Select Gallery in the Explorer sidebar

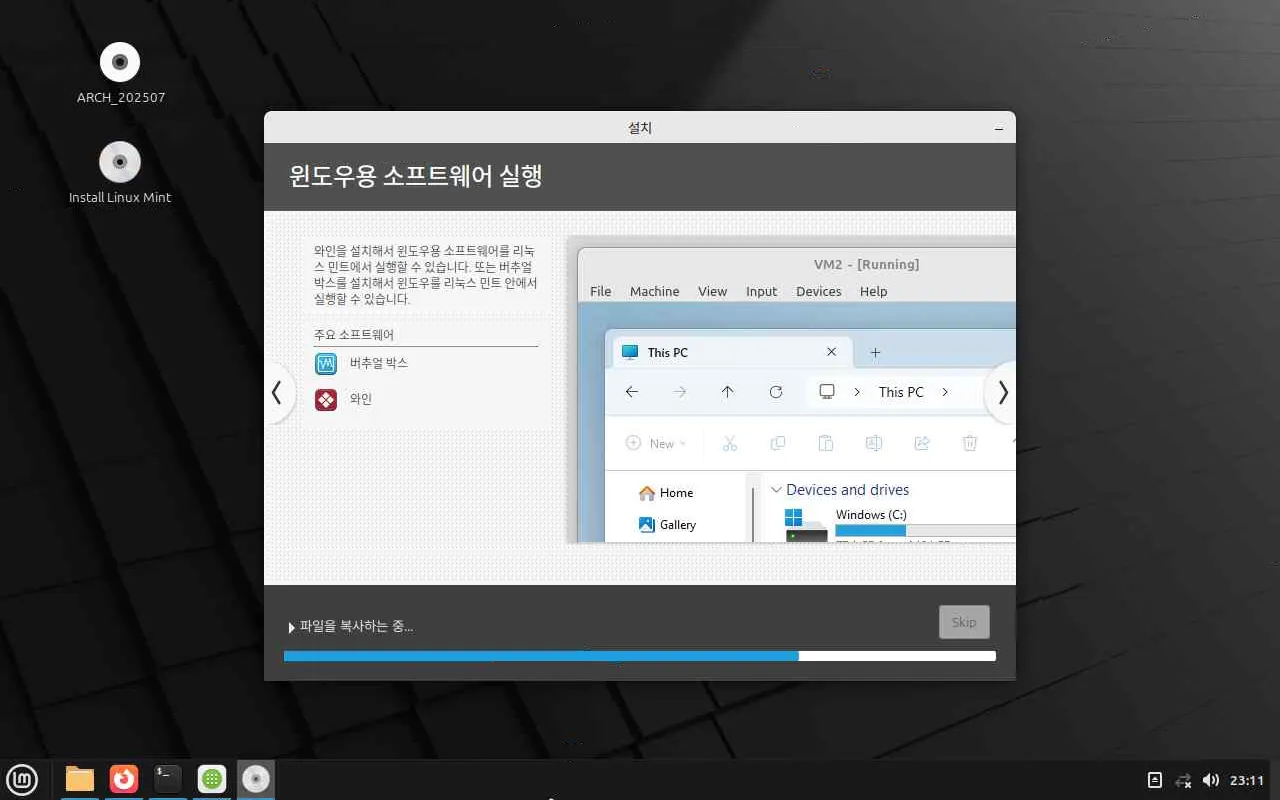click(667, 525)
